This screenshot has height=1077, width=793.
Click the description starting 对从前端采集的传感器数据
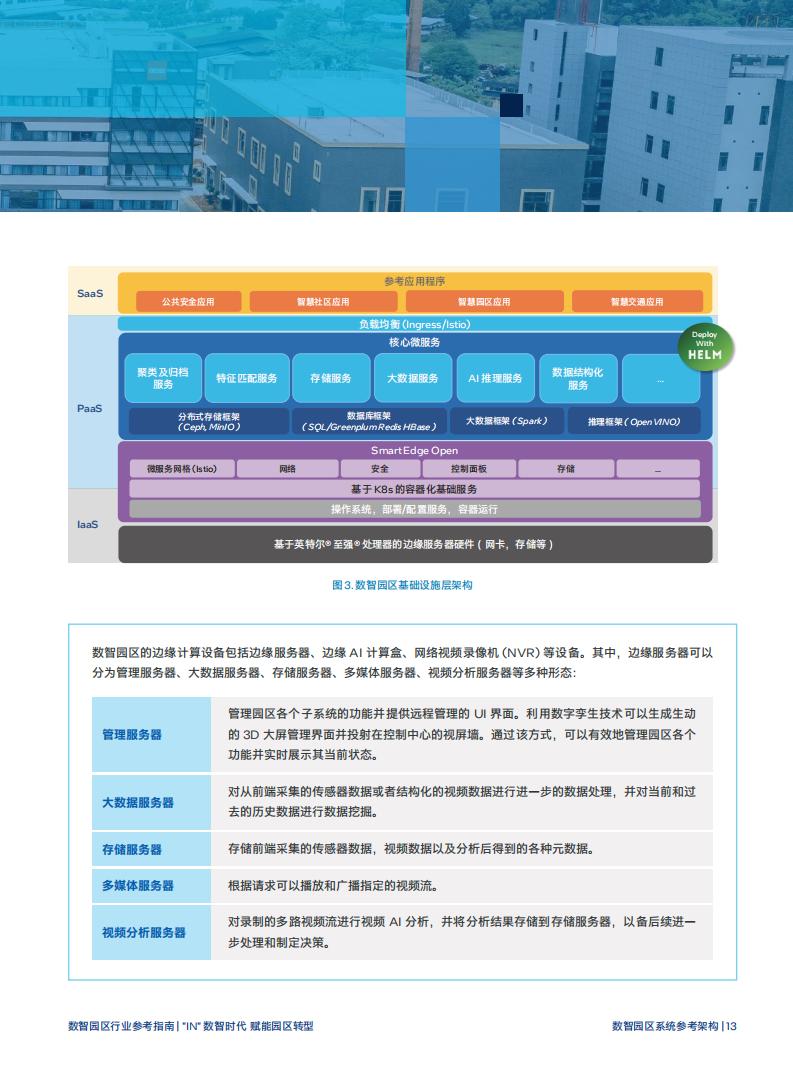coord(461,802)
